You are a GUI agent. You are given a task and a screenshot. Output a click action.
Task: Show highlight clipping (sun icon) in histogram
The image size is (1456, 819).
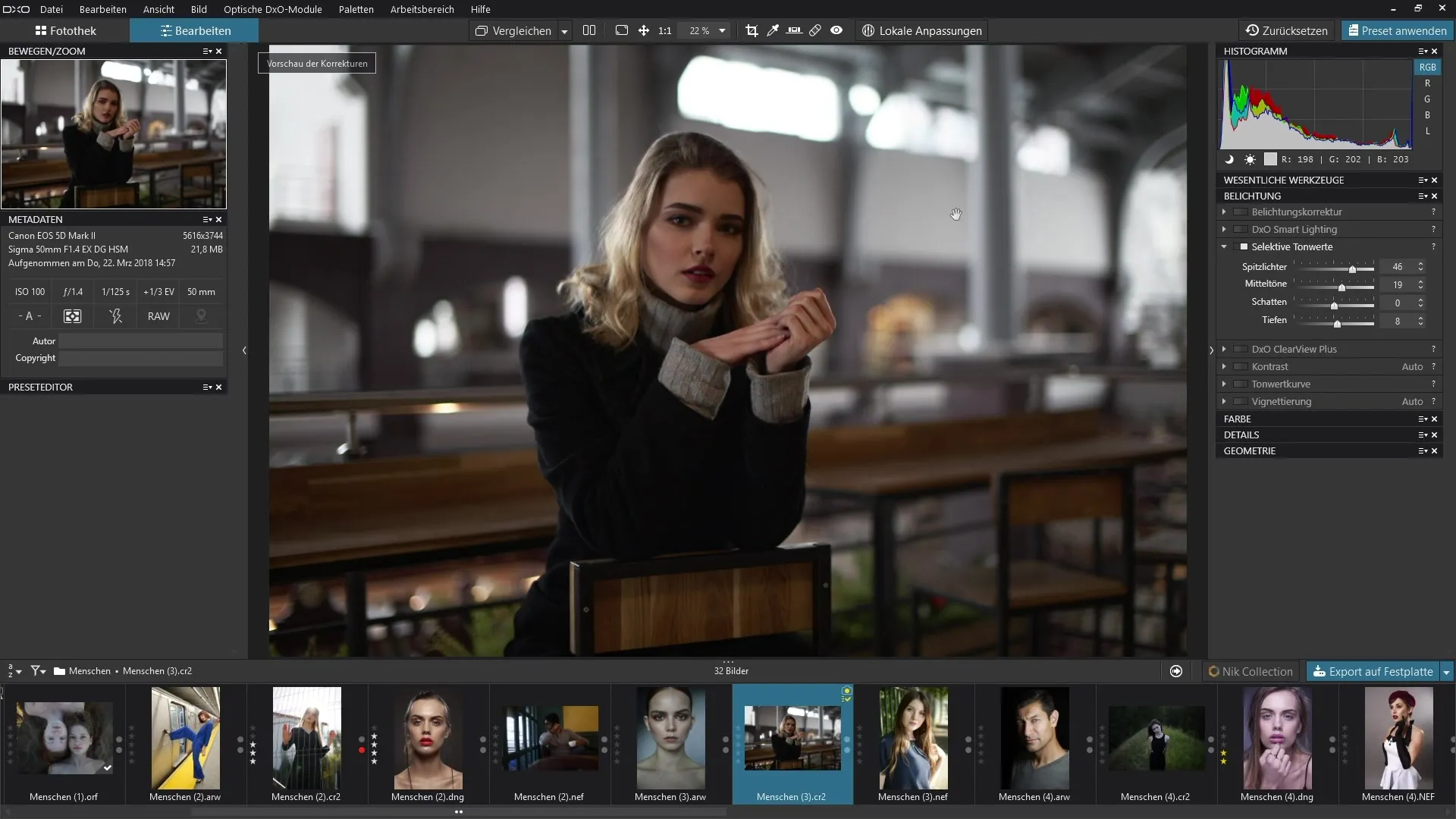coord(1250,159)
